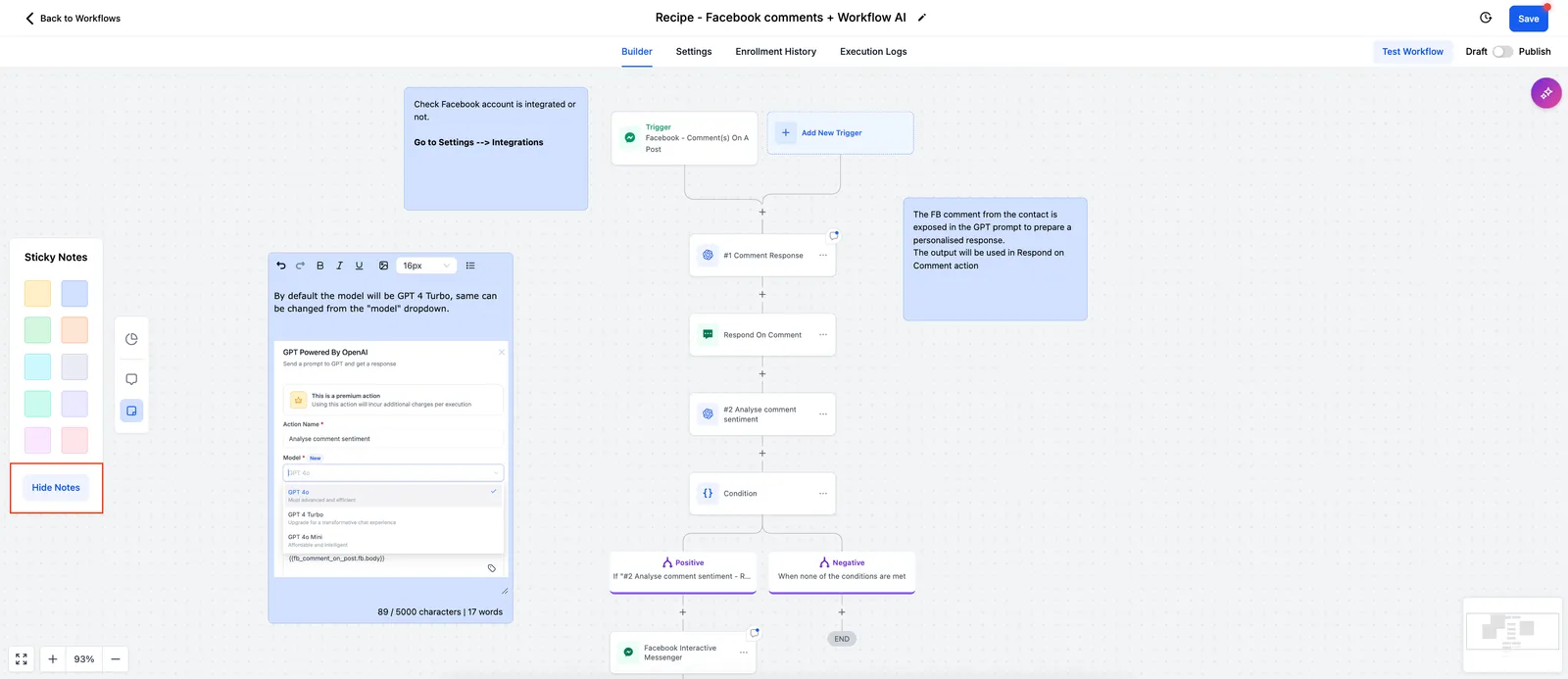Add step between Comment Response and Respond On Comment
Viewport: 1568px width, 679px height.
pyautogui.click(x=762, y=294)
